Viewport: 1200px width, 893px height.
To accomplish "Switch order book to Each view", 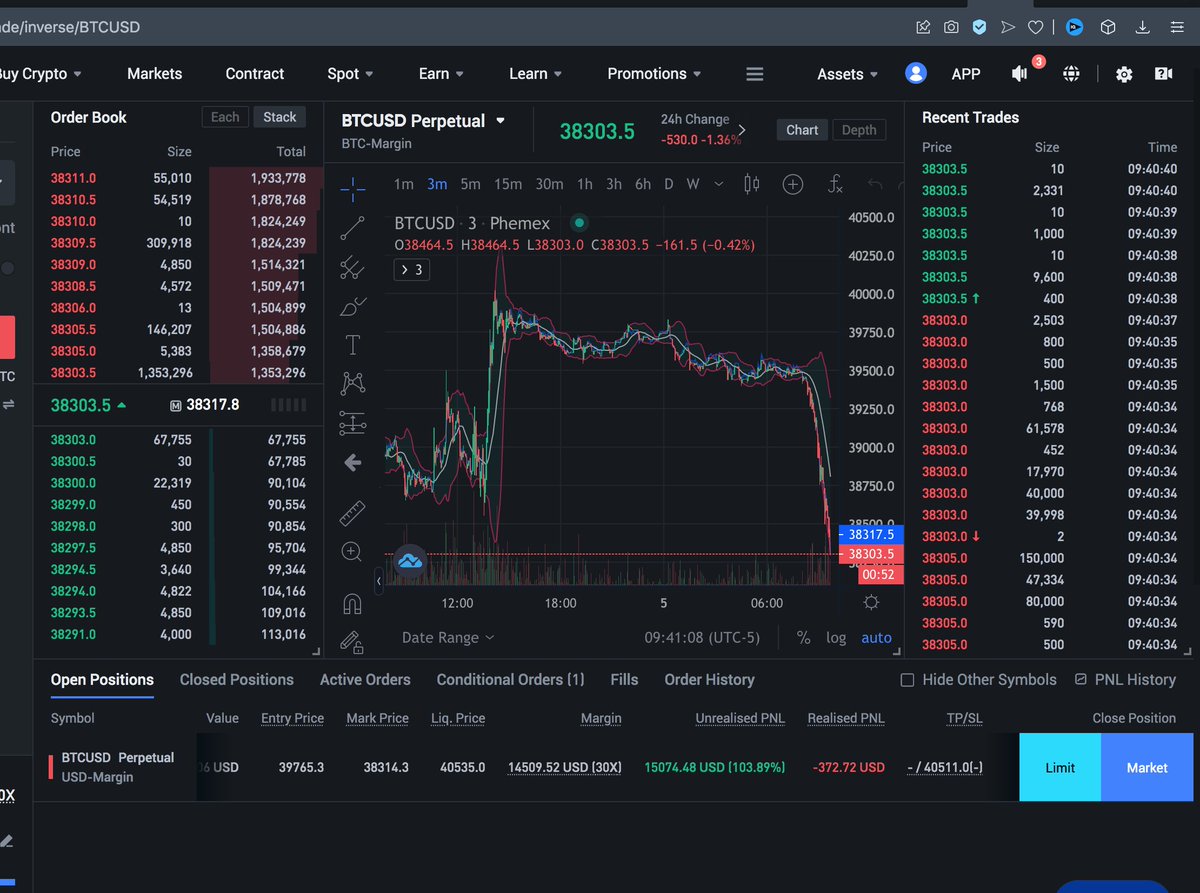I will tap(225, 117).
